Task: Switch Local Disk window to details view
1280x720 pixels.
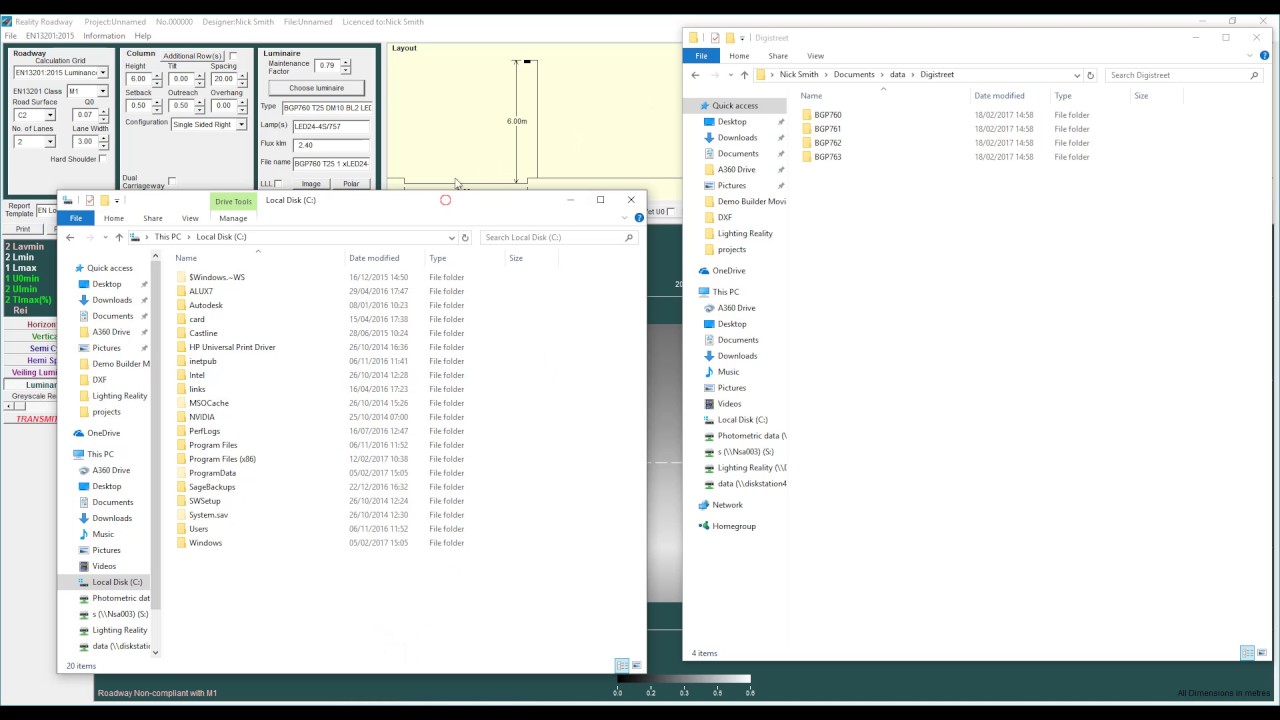Action: point(622,665)
